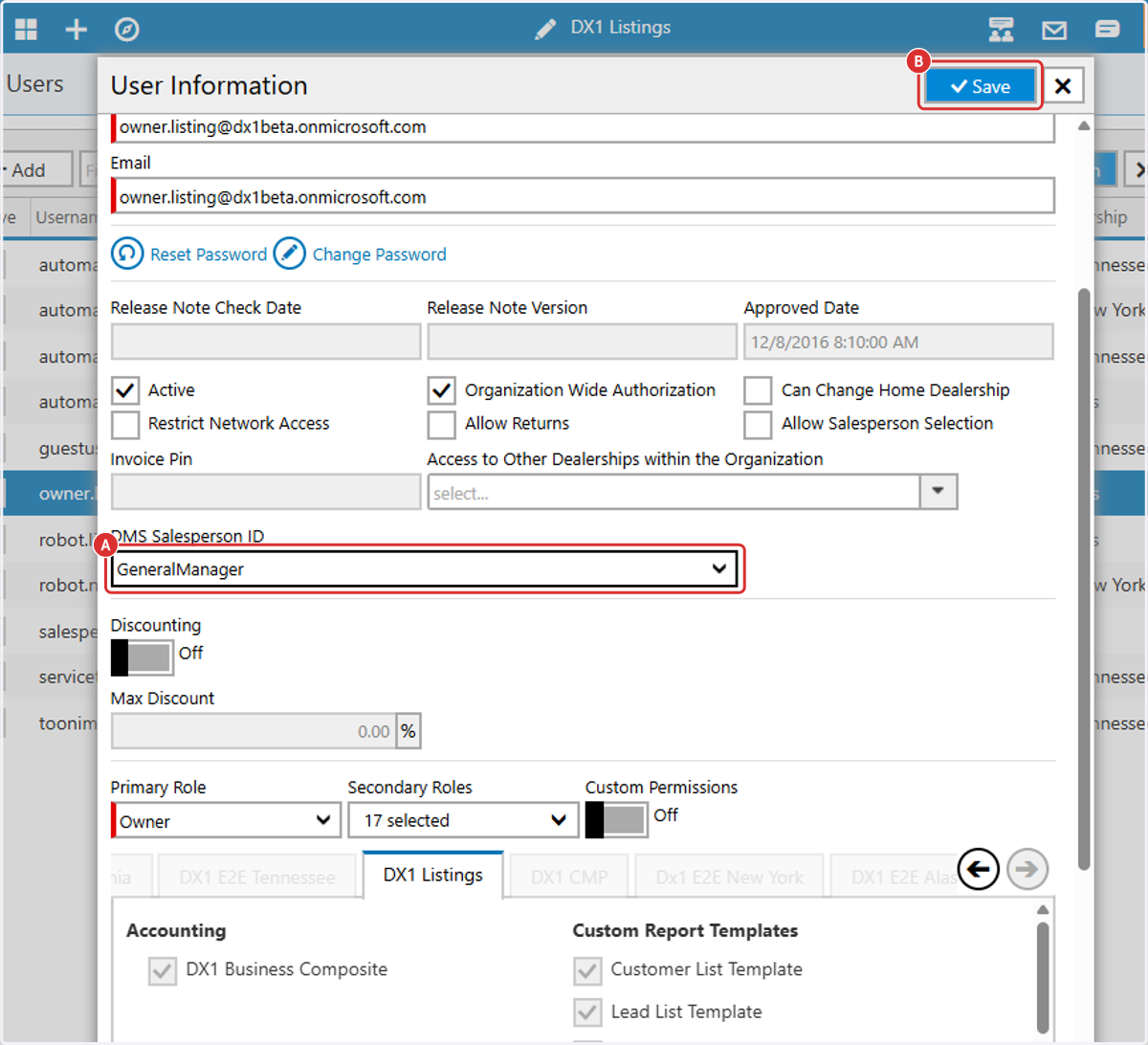Switch to the Dx1 E2E New York tab

pos(729,877)
